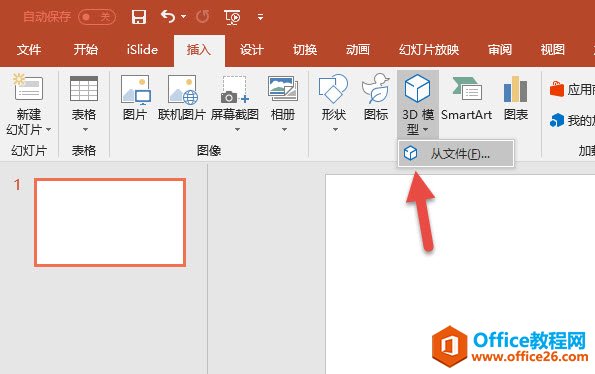Open the 幻灯片放映 tab

click(429, 50)
